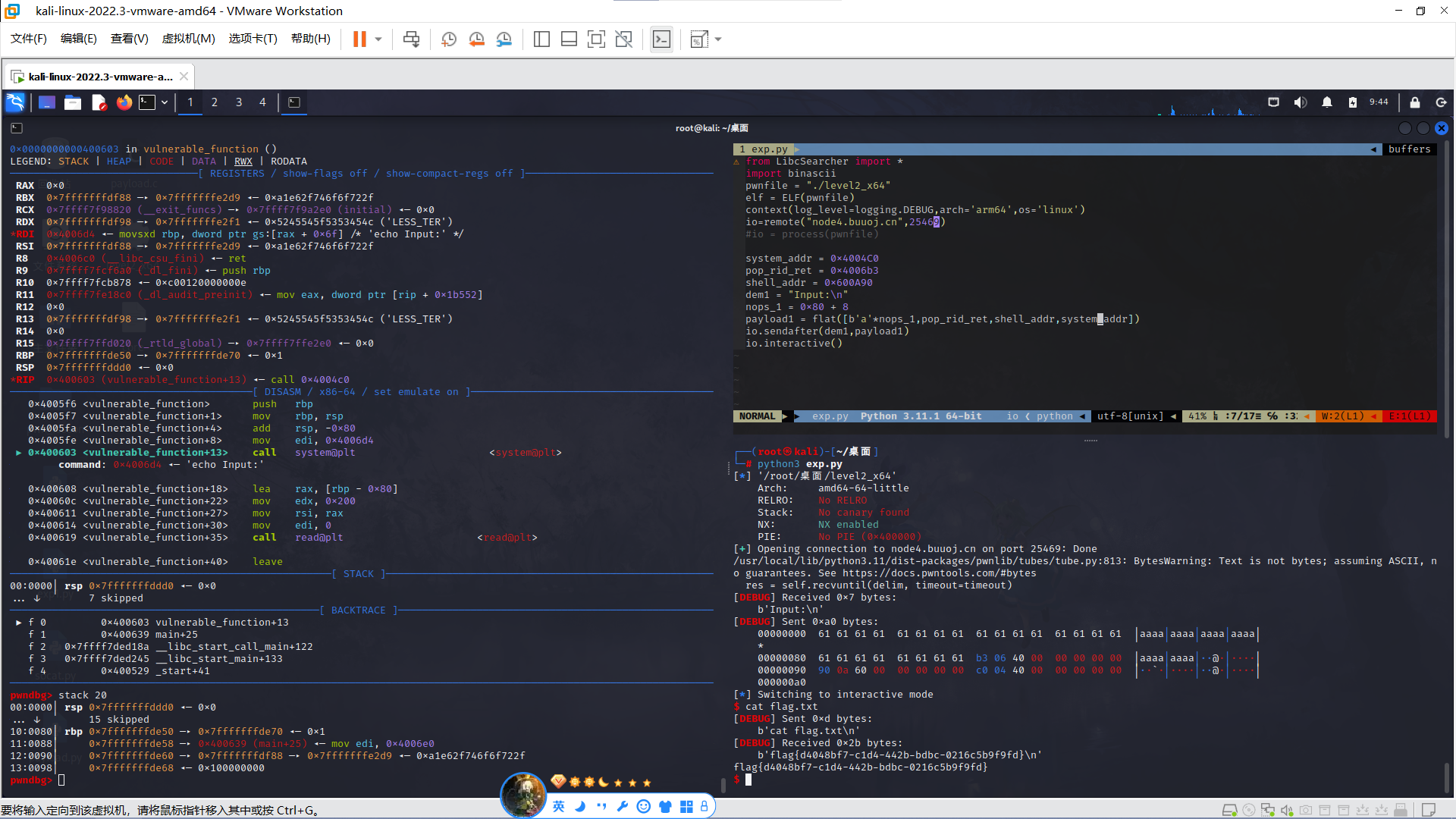
Task: Toggle the thumbnail bar view icon
Action: tap(569, 39)
